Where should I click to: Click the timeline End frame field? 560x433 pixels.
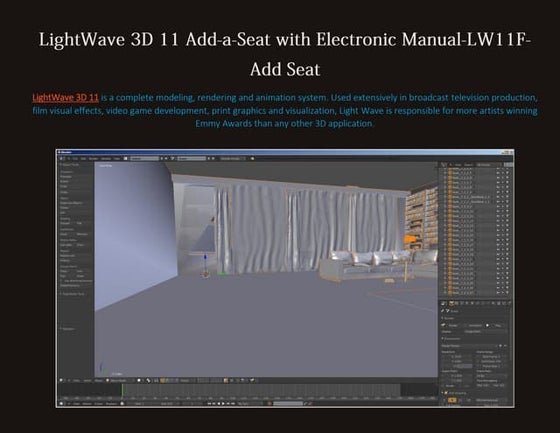tap(167, 404)
